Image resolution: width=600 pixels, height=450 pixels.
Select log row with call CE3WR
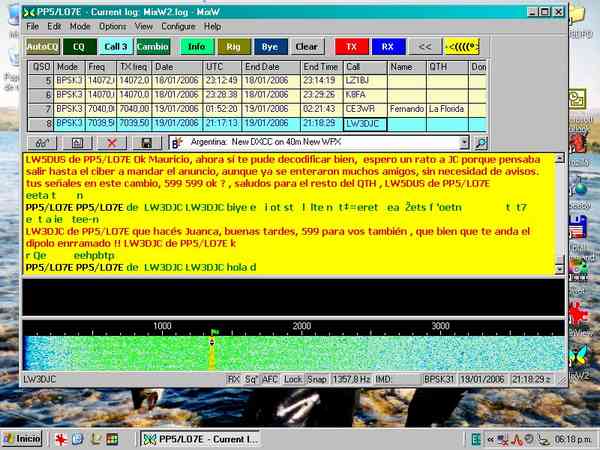257,109
